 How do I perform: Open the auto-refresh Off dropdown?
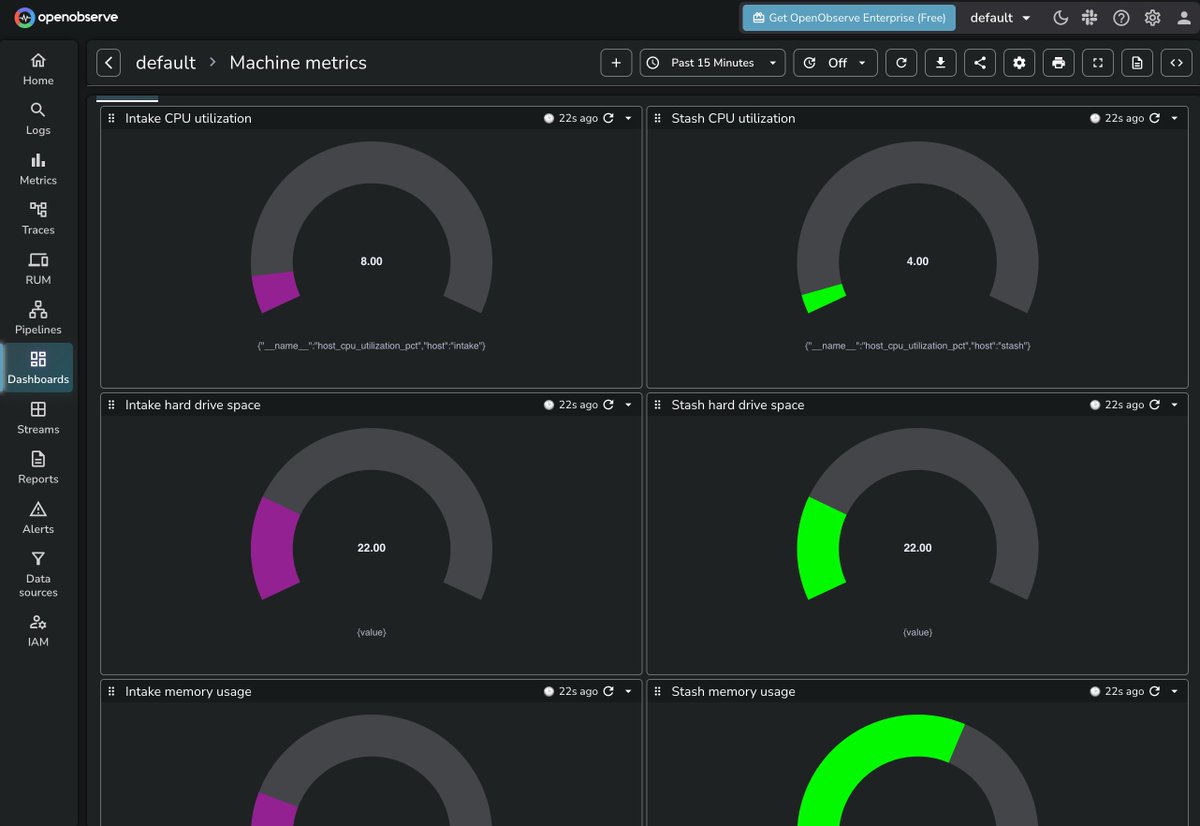(836, 63)
